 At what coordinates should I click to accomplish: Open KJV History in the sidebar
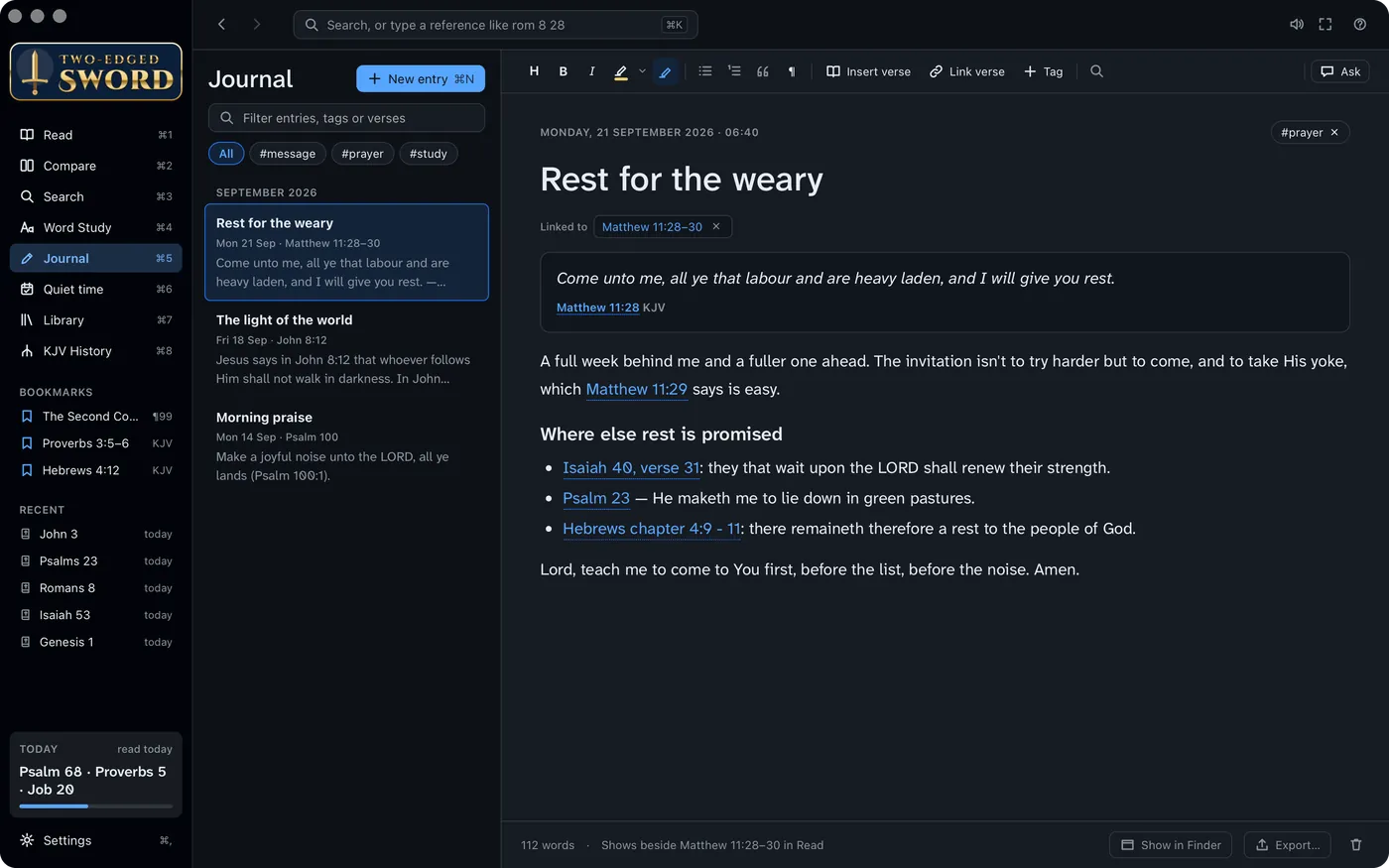[x=96, y=351]
